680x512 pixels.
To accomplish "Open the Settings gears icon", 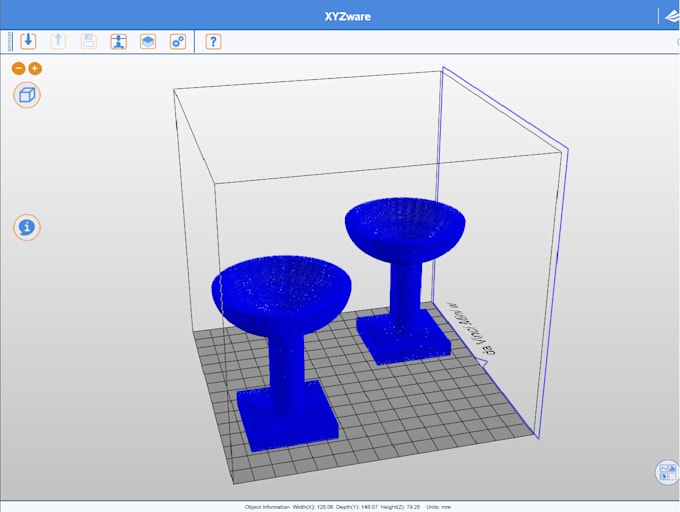I will tap(178, 41).
